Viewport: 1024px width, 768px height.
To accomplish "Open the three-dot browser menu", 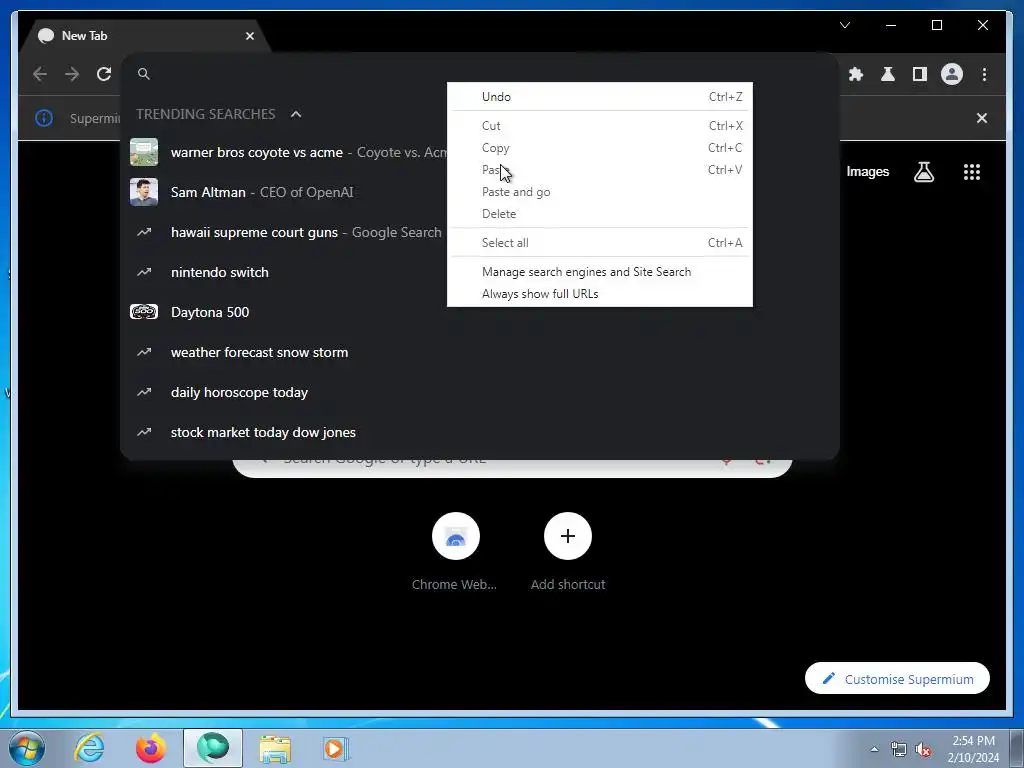I will 984,74.
